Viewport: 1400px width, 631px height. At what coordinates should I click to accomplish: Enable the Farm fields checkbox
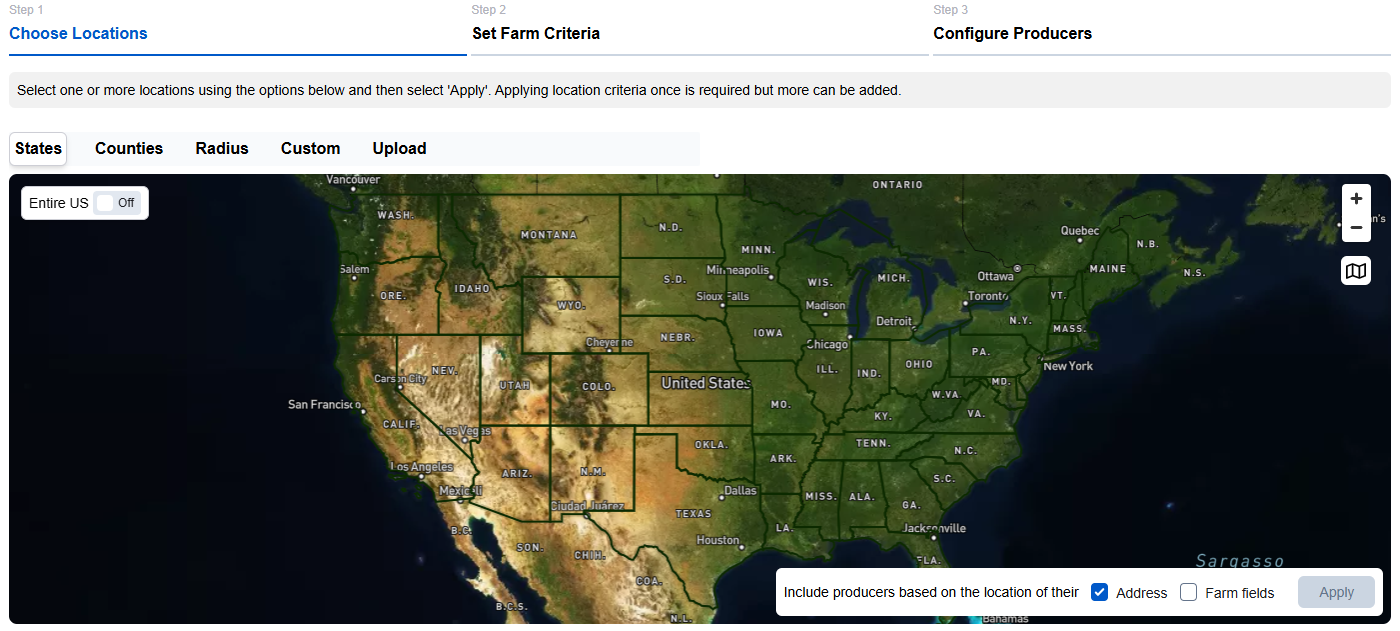pos(1189,592)
